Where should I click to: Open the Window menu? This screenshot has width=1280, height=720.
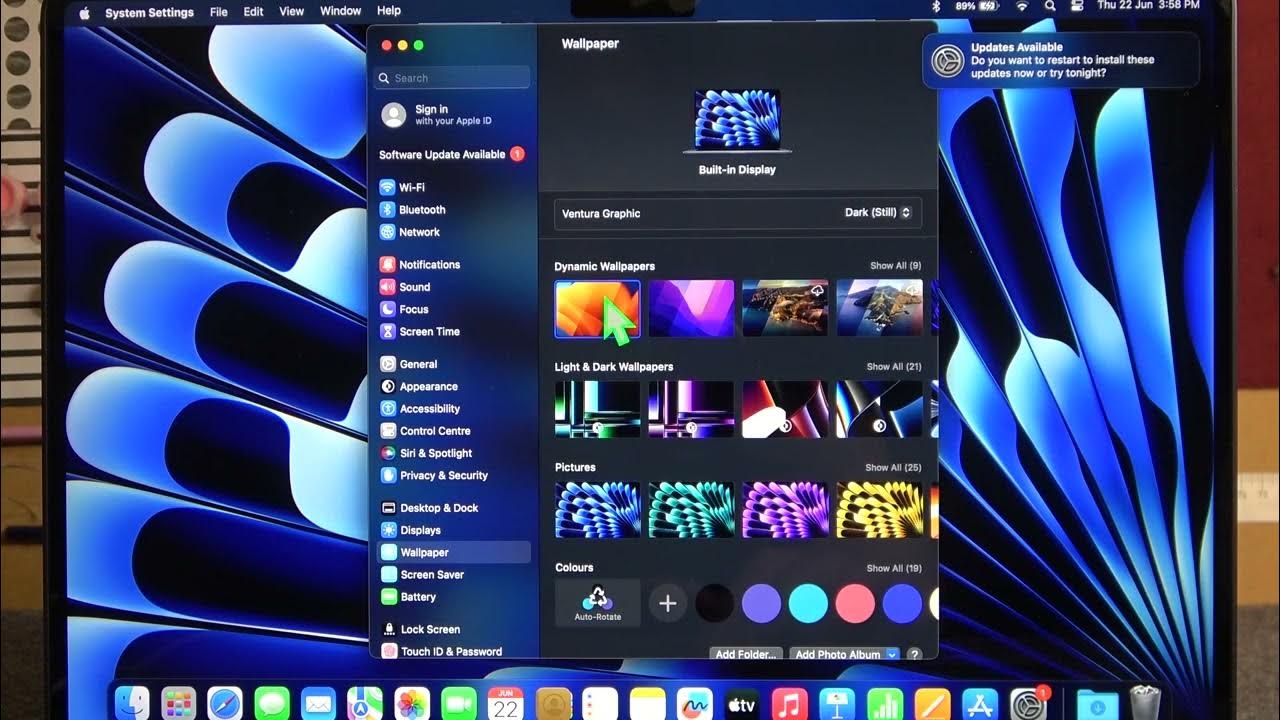[x=340, y=11]
